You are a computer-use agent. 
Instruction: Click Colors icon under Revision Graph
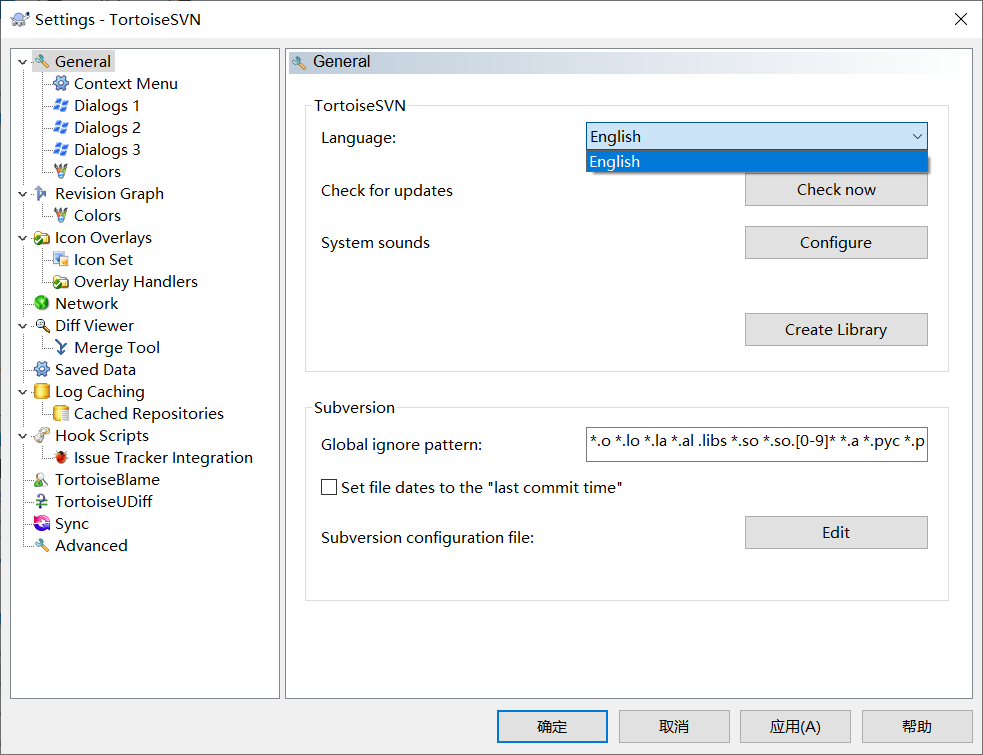tap(61, 215)
